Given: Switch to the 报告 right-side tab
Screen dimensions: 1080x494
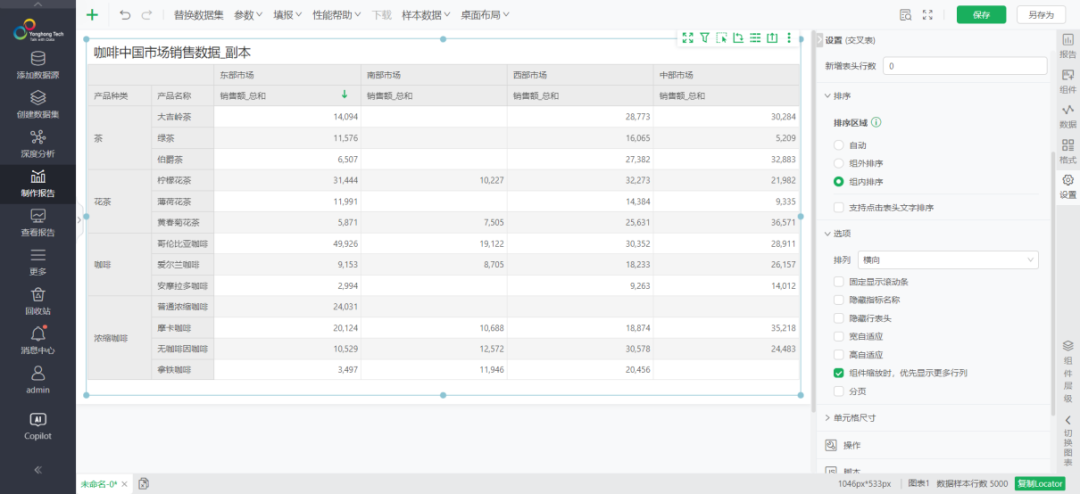Looking at the screenshot, I should click(x=1068, y=46).
